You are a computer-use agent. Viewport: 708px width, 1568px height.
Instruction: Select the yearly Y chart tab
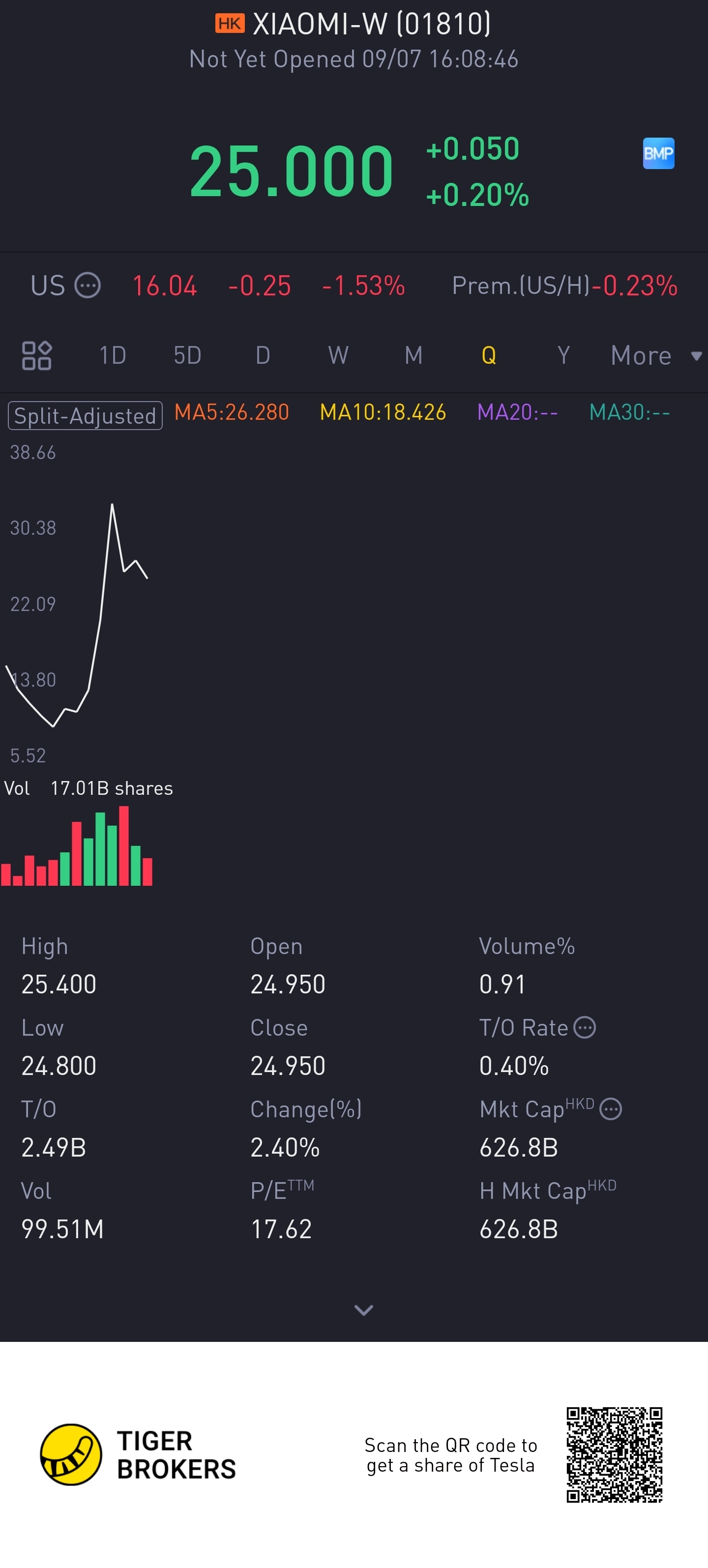tap(564, 355)
